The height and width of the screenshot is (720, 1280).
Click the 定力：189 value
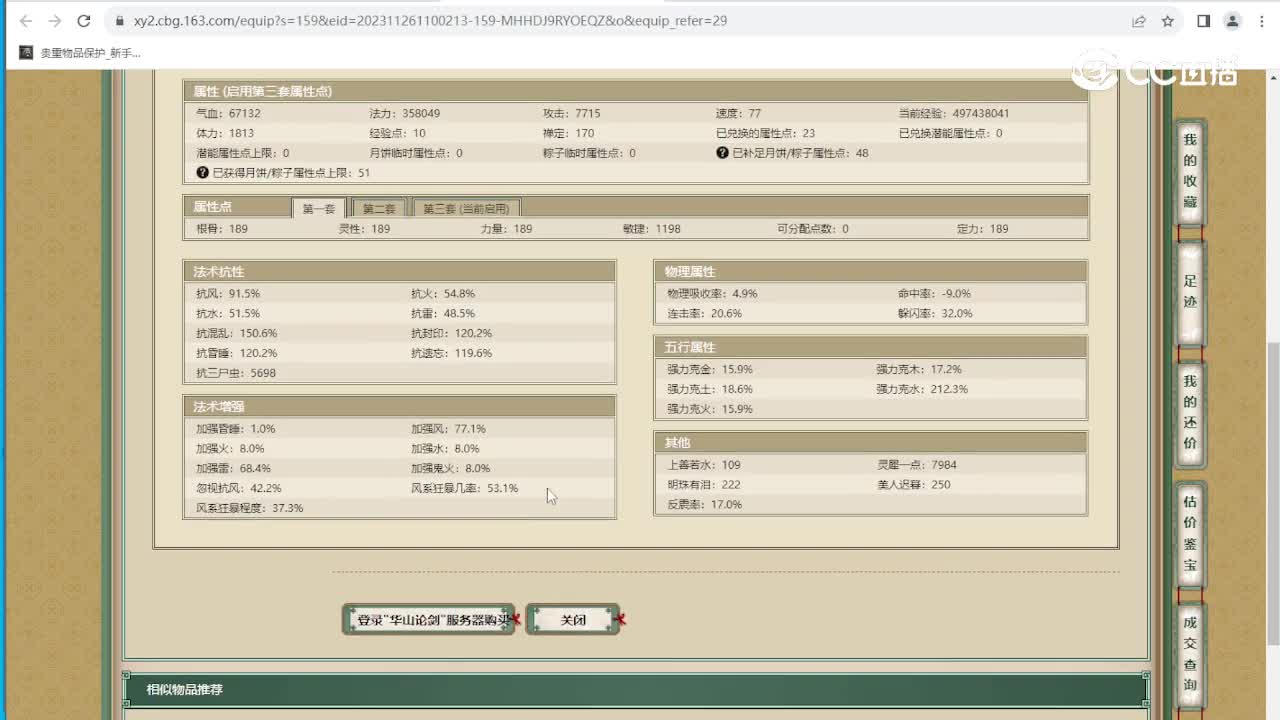pyautogui.click(x=983, y=229)
